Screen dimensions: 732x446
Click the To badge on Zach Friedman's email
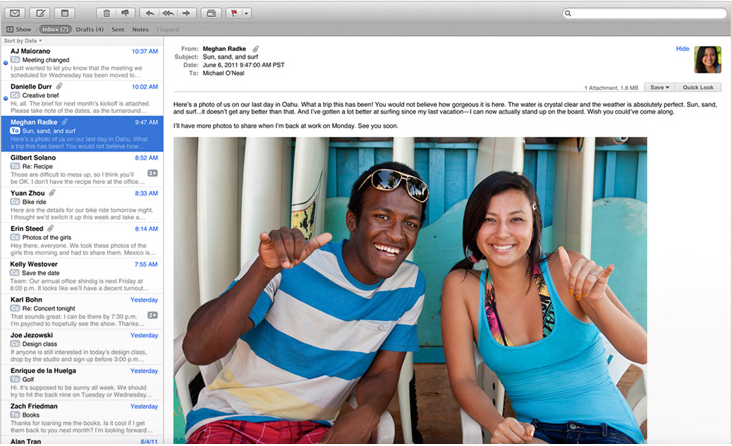click(15, 415)
